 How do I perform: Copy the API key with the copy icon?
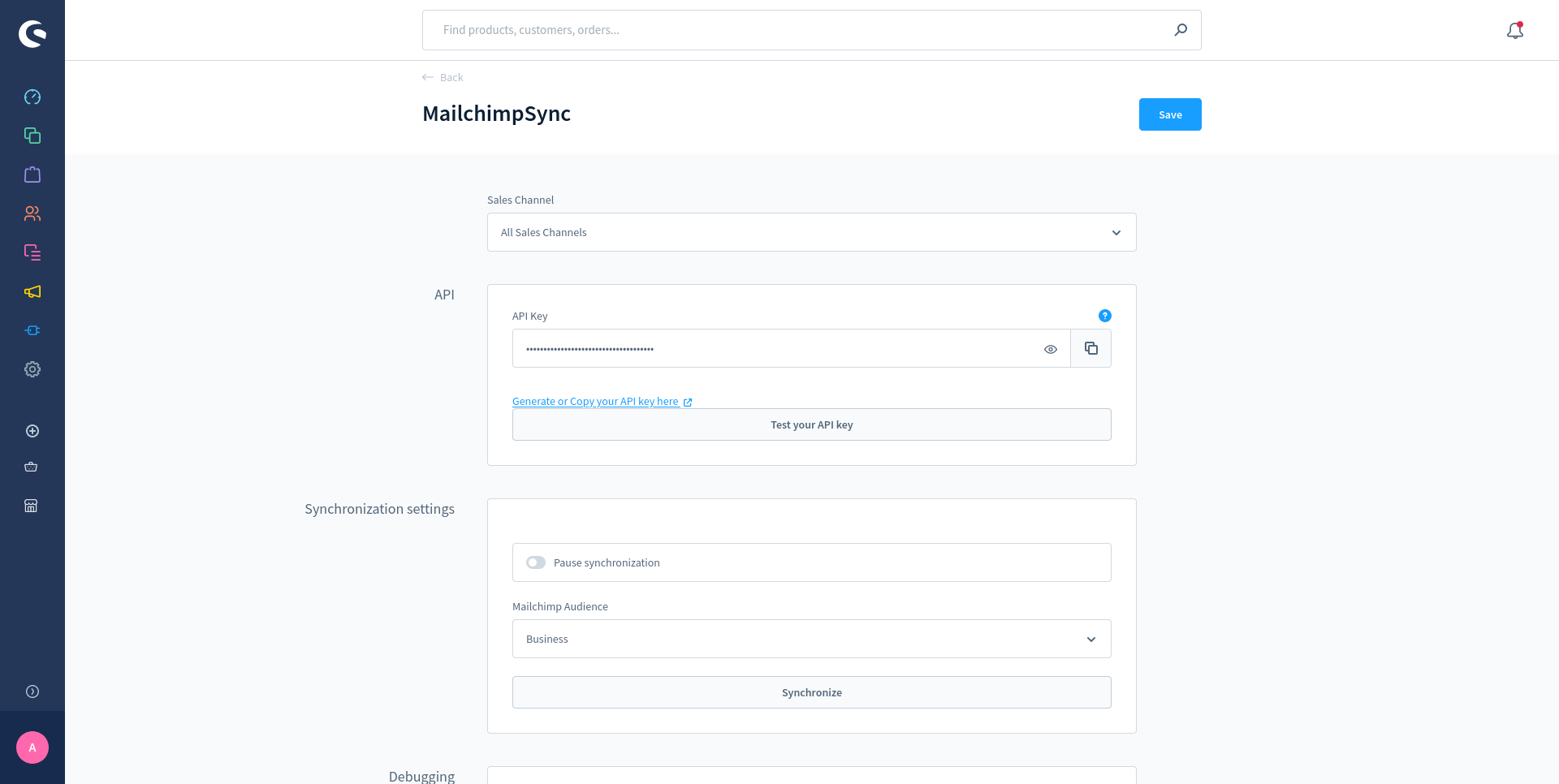pyautogui.click(x=1091, y=348)
